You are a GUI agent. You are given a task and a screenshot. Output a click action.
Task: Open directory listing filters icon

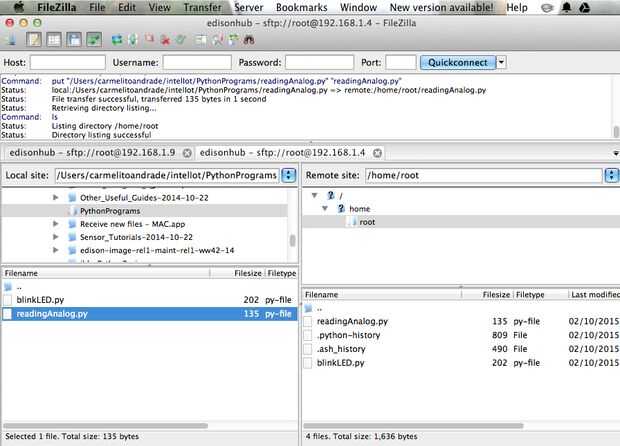coord(201,40)
